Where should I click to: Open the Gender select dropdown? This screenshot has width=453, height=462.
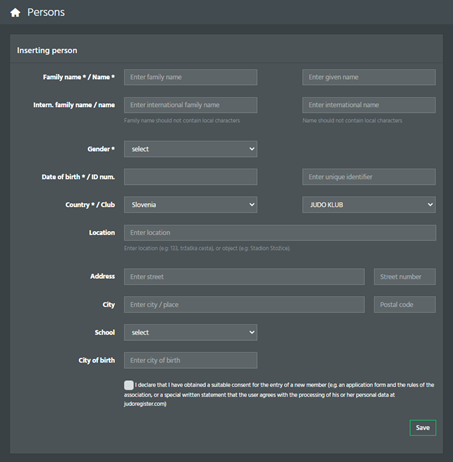[191, 149]
